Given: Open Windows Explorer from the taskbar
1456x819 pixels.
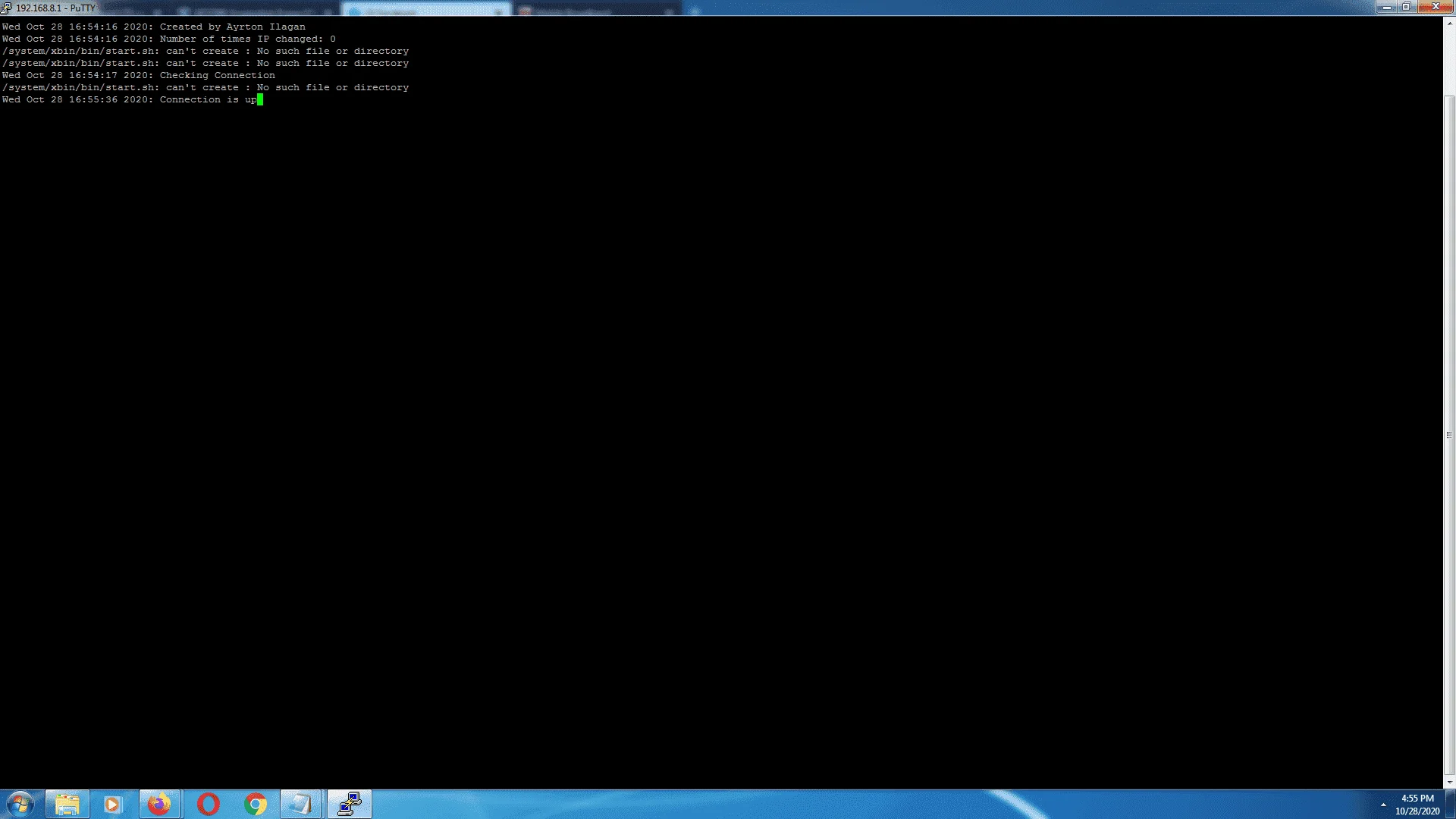Looking at the screenshot, I should tap(67, 804).
